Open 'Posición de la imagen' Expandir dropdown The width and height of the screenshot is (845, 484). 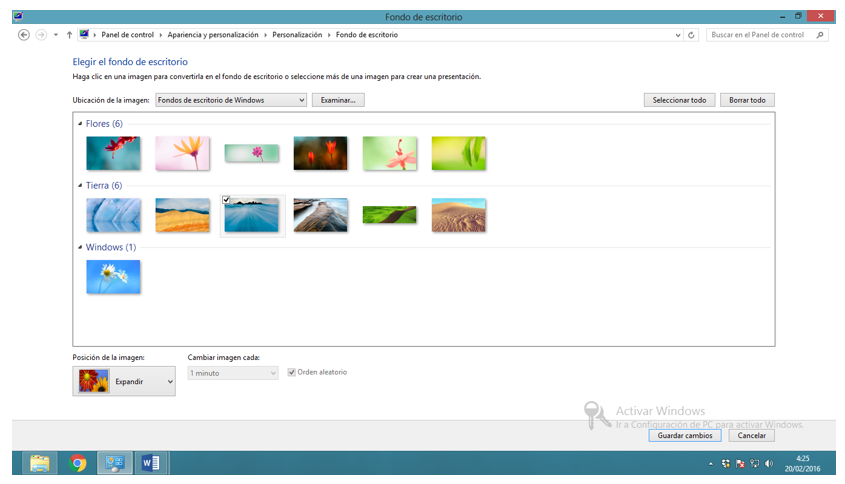click(124, 382)
